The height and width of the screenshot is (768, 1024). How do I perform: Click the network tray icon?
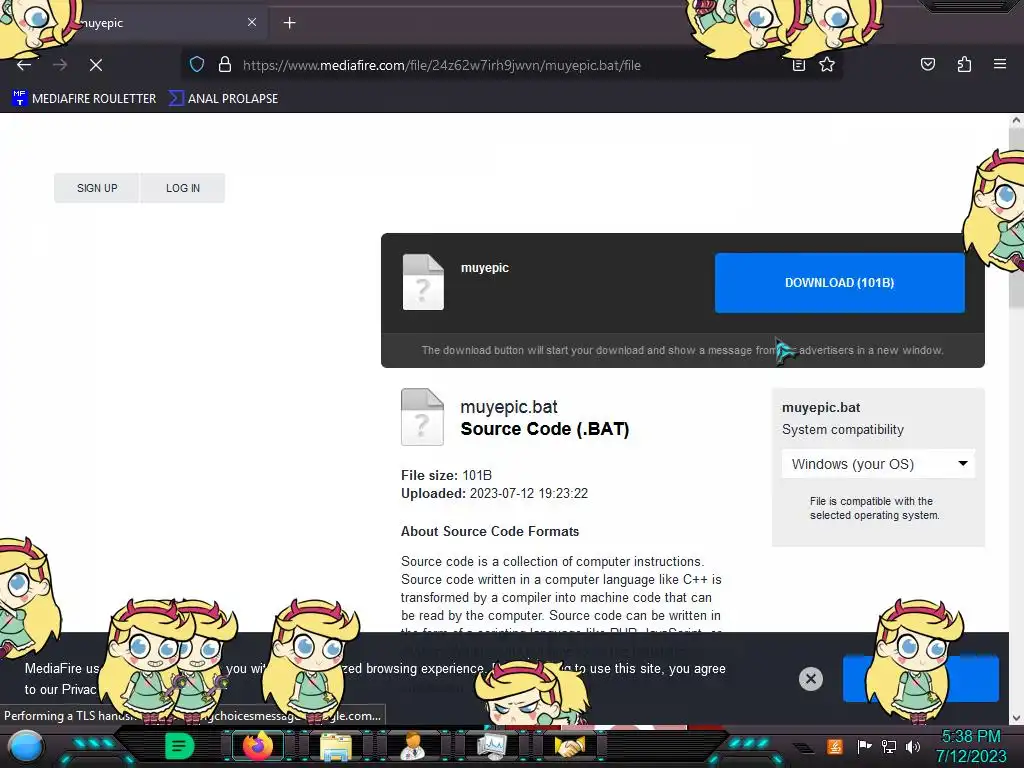coord(889,746)
